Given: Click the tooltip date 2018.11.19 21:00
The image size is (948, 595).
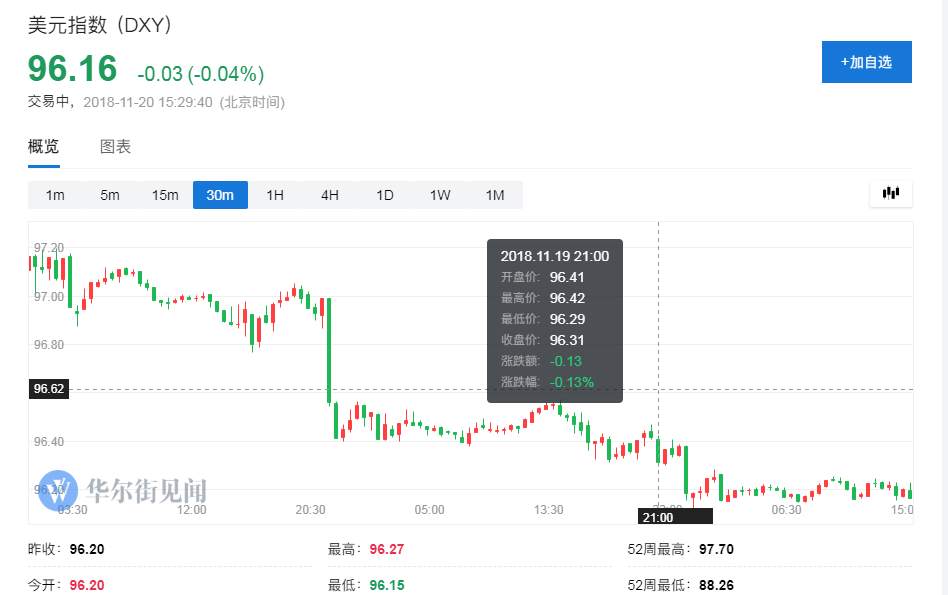Looking at the screenshot, I should (x=554, y=256).
